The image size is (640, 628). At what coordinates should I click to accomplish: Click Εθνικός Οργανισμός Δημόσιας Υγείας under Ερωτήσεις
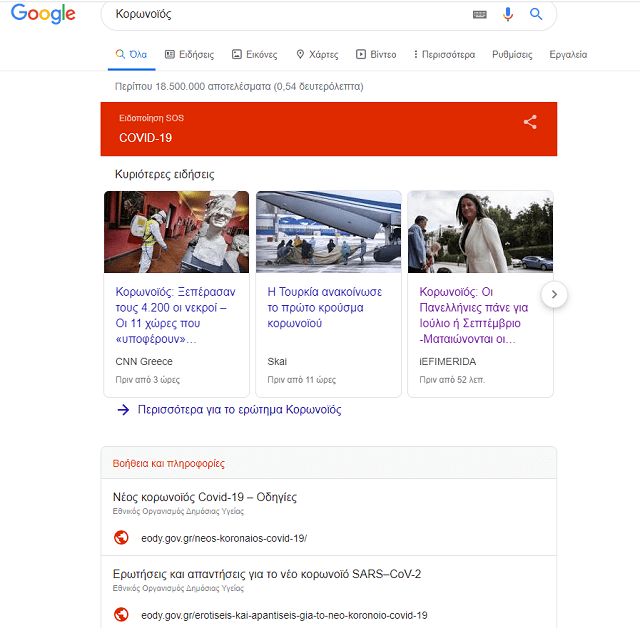point(178,588)
